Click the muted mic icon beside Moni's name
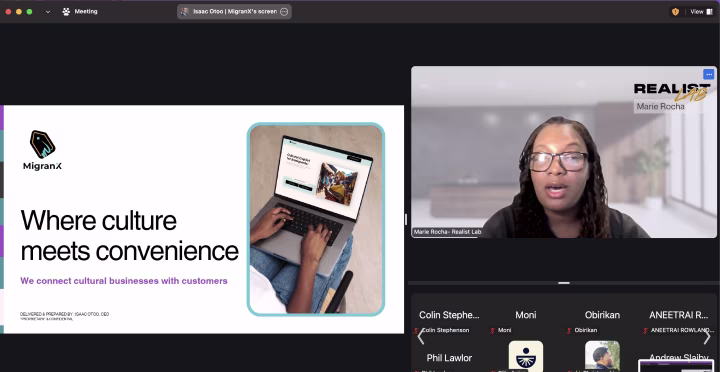The image size is (720, 372). pyautogui.click(x=493, y=330)
